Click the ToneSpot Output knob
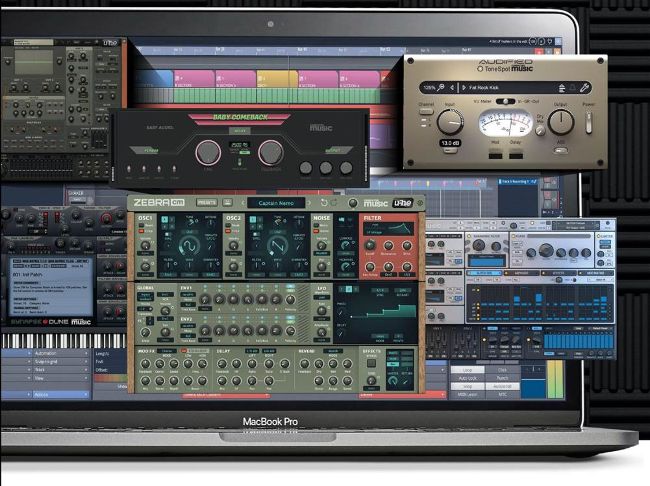The width and height of the screenshot is (650, 486). tap(561, 122)
